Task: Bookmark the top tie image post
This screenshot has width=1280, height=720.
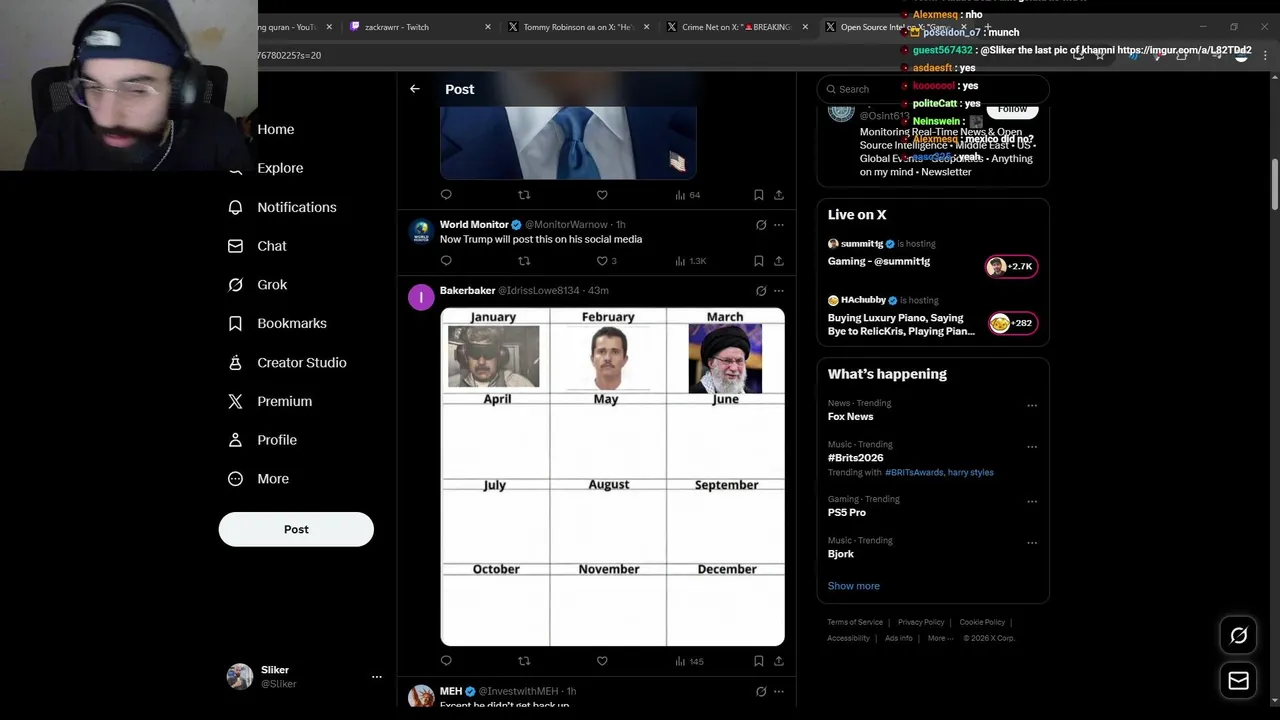Action: [758, 195]
